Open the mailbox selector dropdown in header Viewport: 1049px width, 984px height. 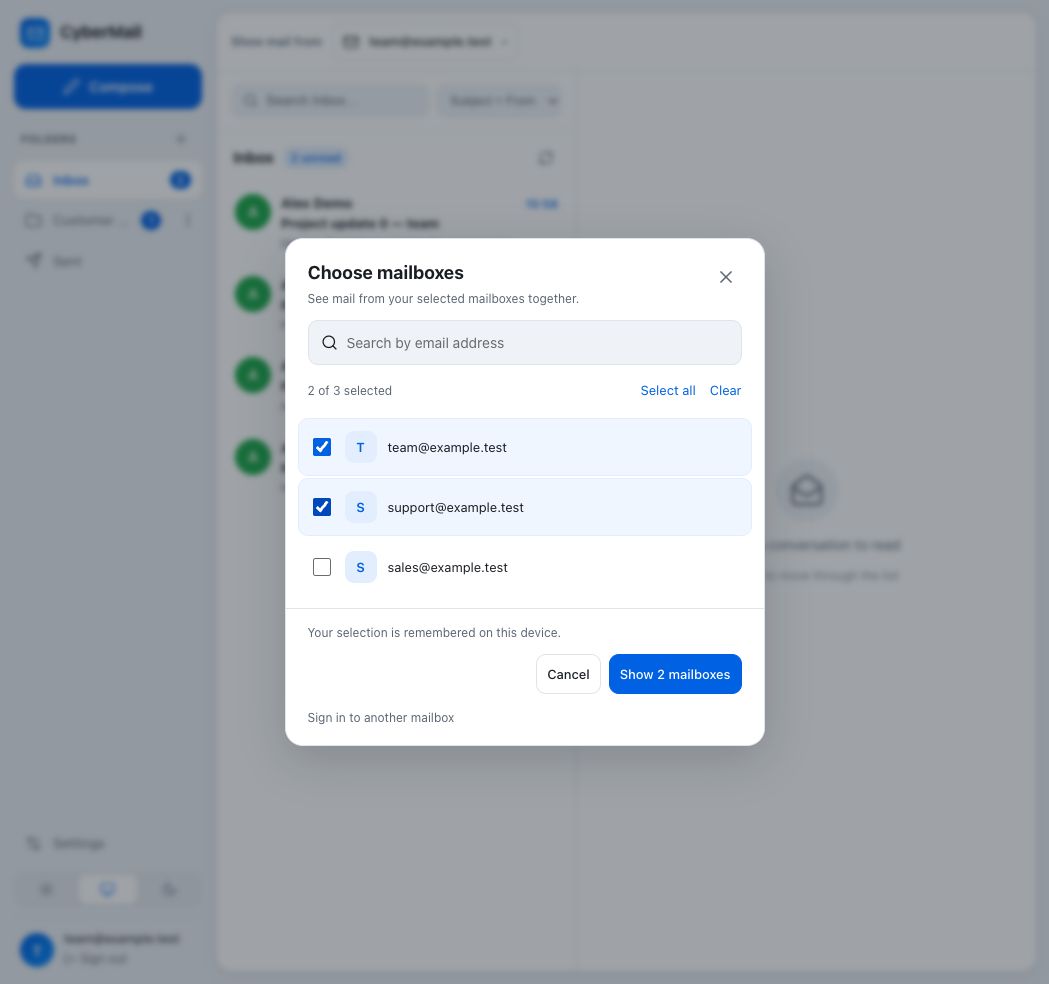click(426, 41)
